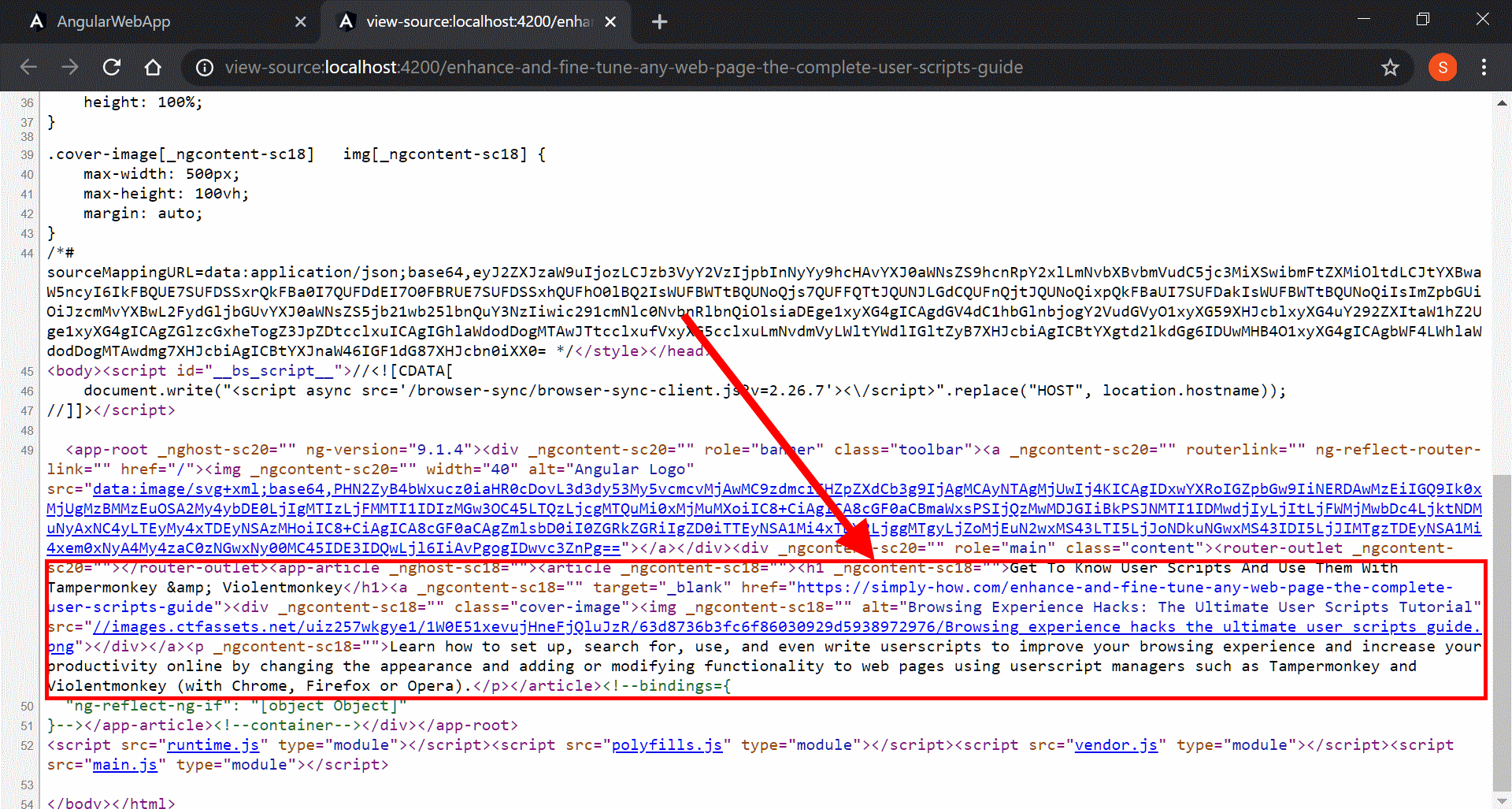The height and width of the screenshot is (809, 1512).
Task: Open the runtime.js script link
Action: coord(213,745)
